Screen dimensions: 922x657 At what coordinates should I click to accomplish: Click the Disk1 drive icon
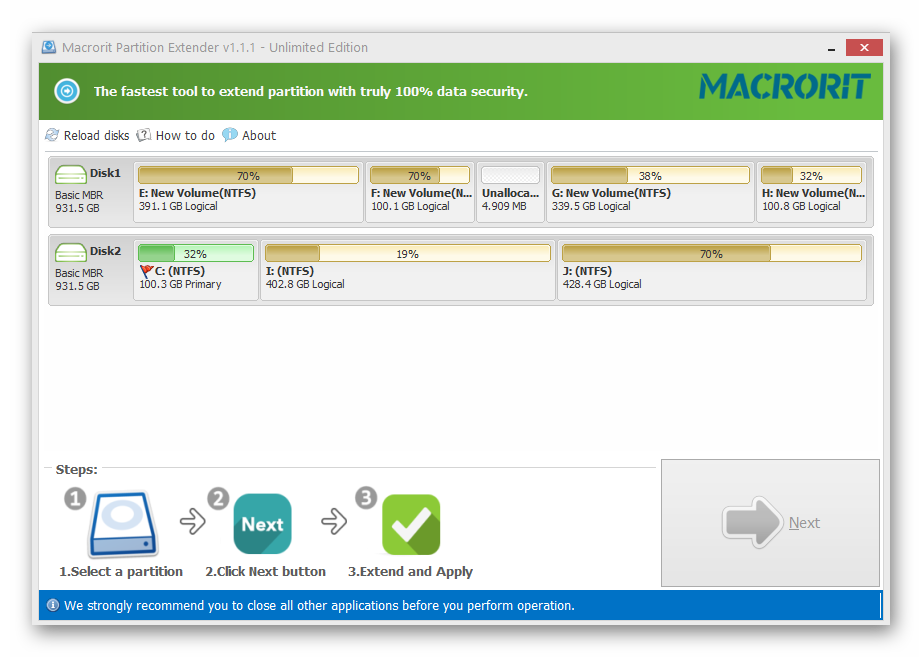click(71, 175)
